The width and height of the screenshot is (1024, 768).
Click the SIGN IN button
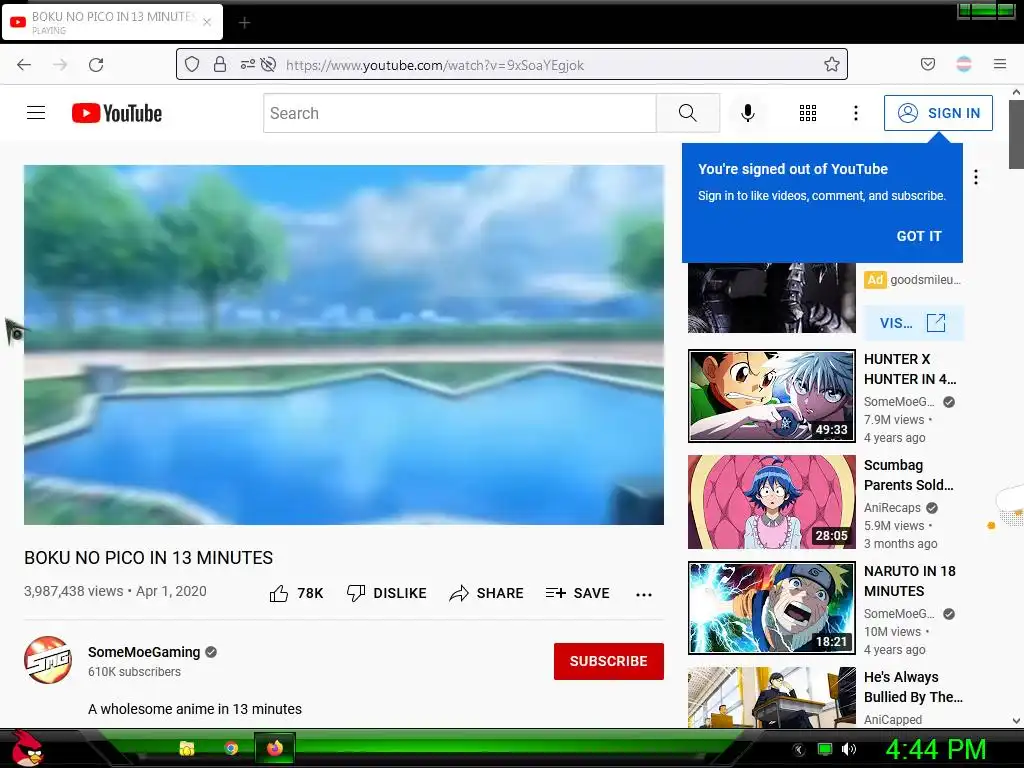click(938, 113)
